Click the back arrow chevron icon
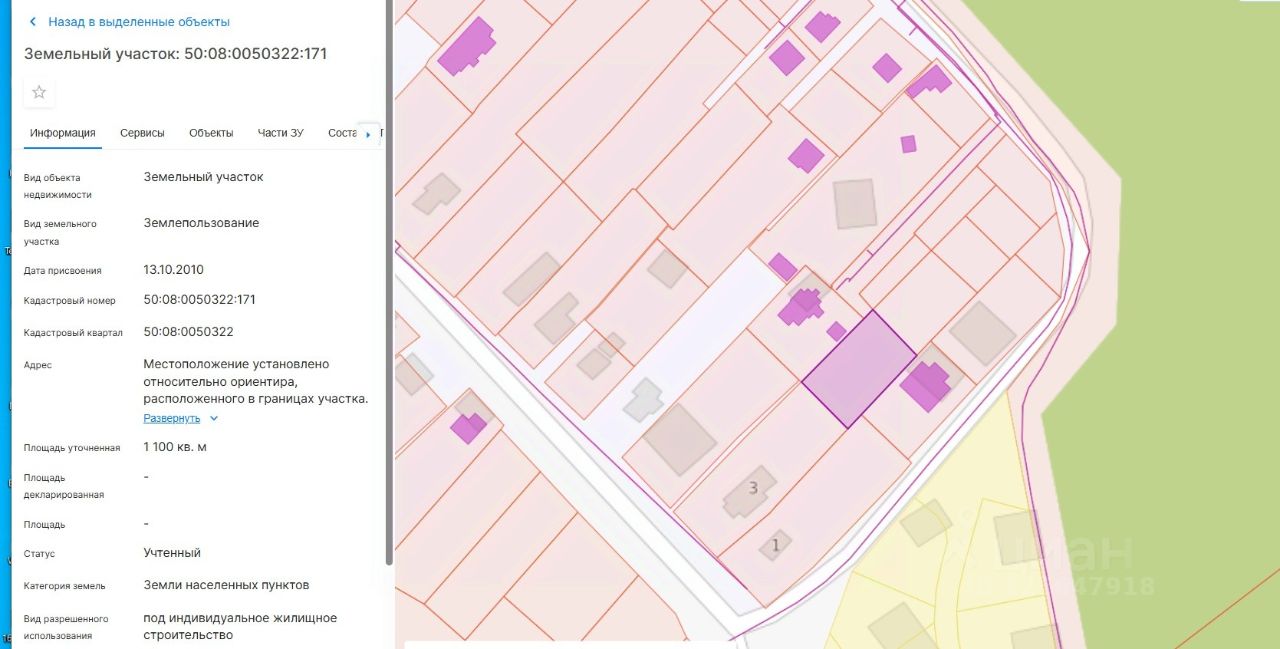The height and width of the screenshot is (649, 1280). pos(33,21)
